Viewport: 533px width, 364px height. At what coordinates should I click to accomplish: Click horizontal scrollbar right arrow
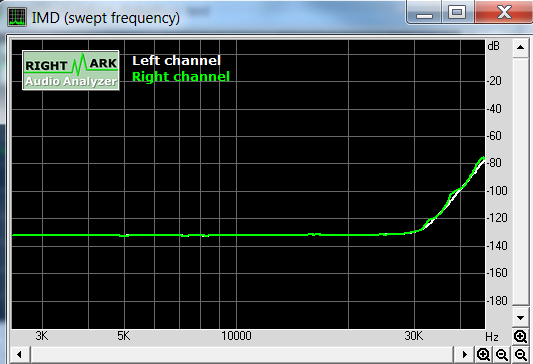coord(464,354)
